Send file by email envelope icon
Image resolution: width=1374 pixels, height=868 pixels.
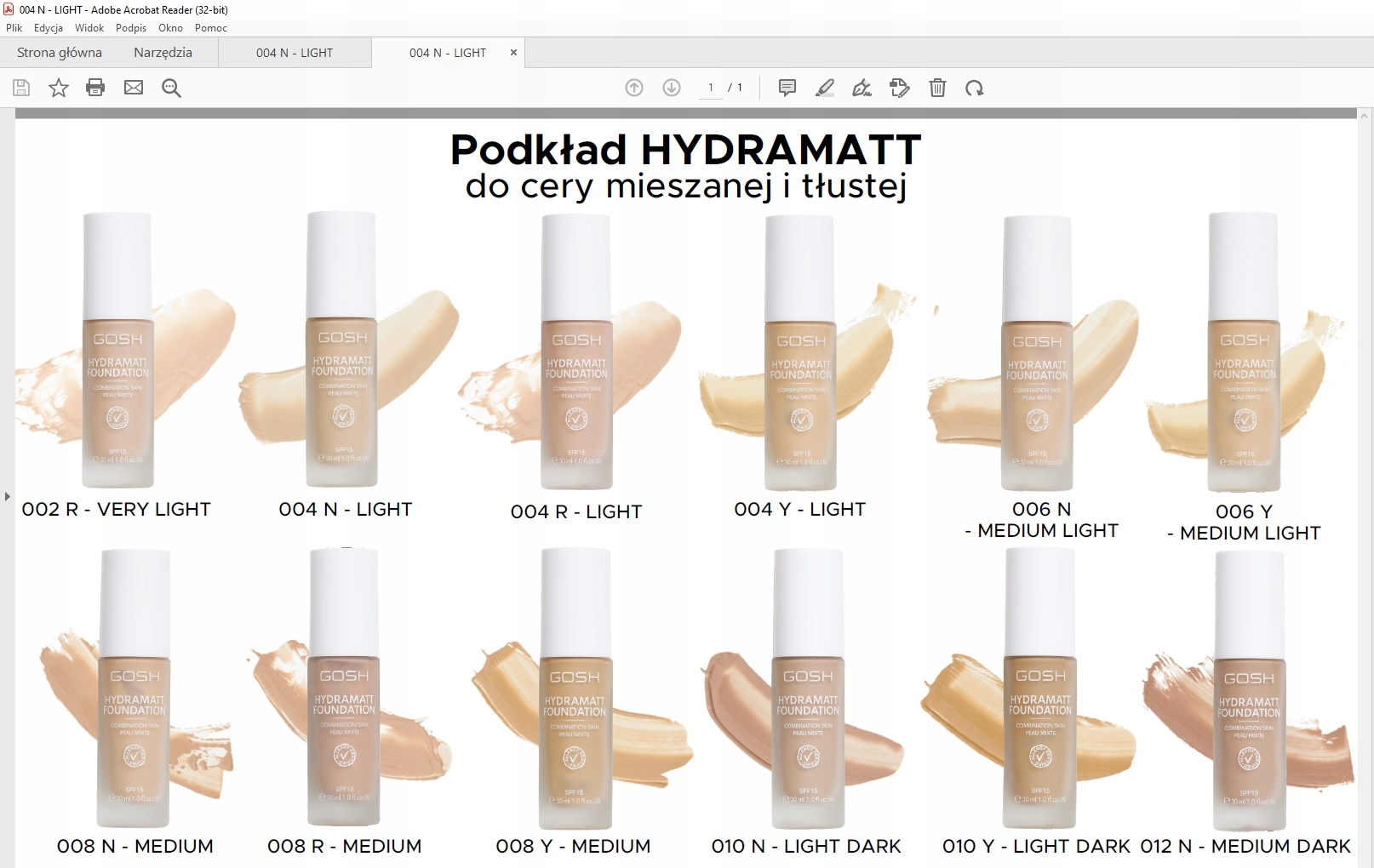click(134, 88)
